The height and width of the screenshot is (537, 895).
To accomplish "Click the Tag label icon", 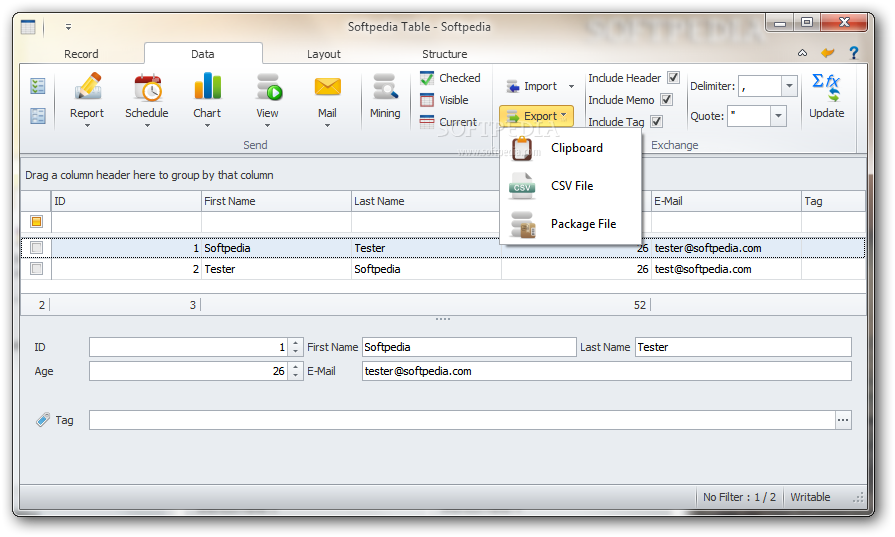I will pos(43,420).
